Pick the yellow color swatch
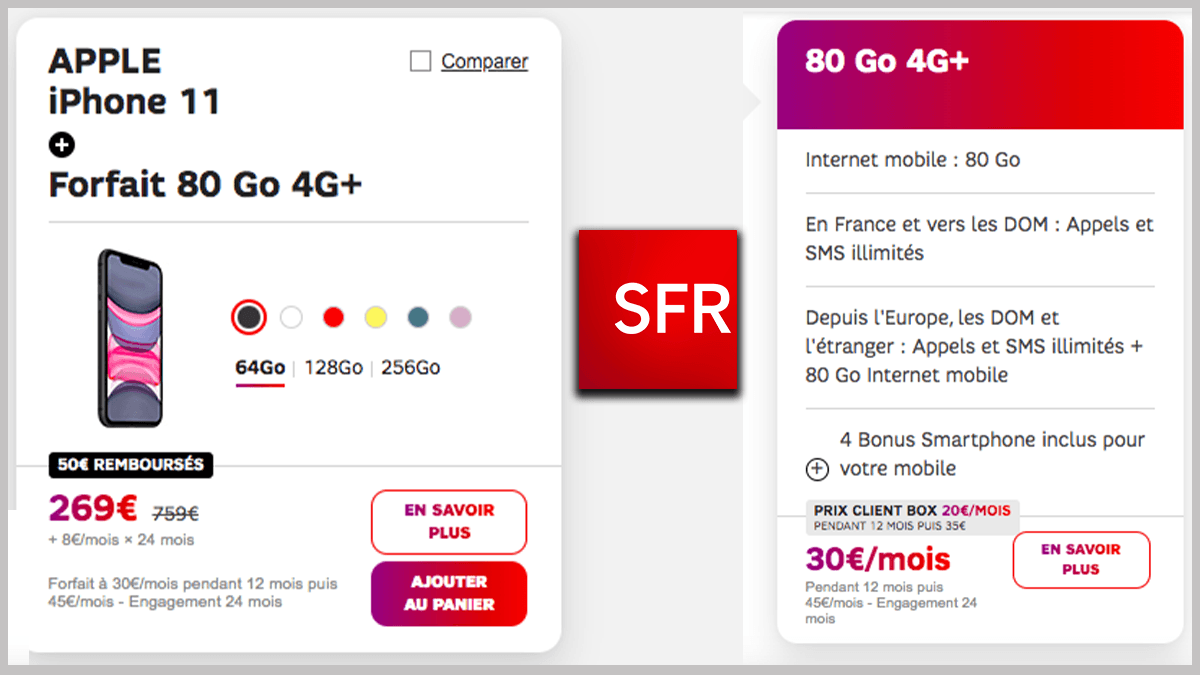Viewport: 1200px width, 675px height. 375,318
